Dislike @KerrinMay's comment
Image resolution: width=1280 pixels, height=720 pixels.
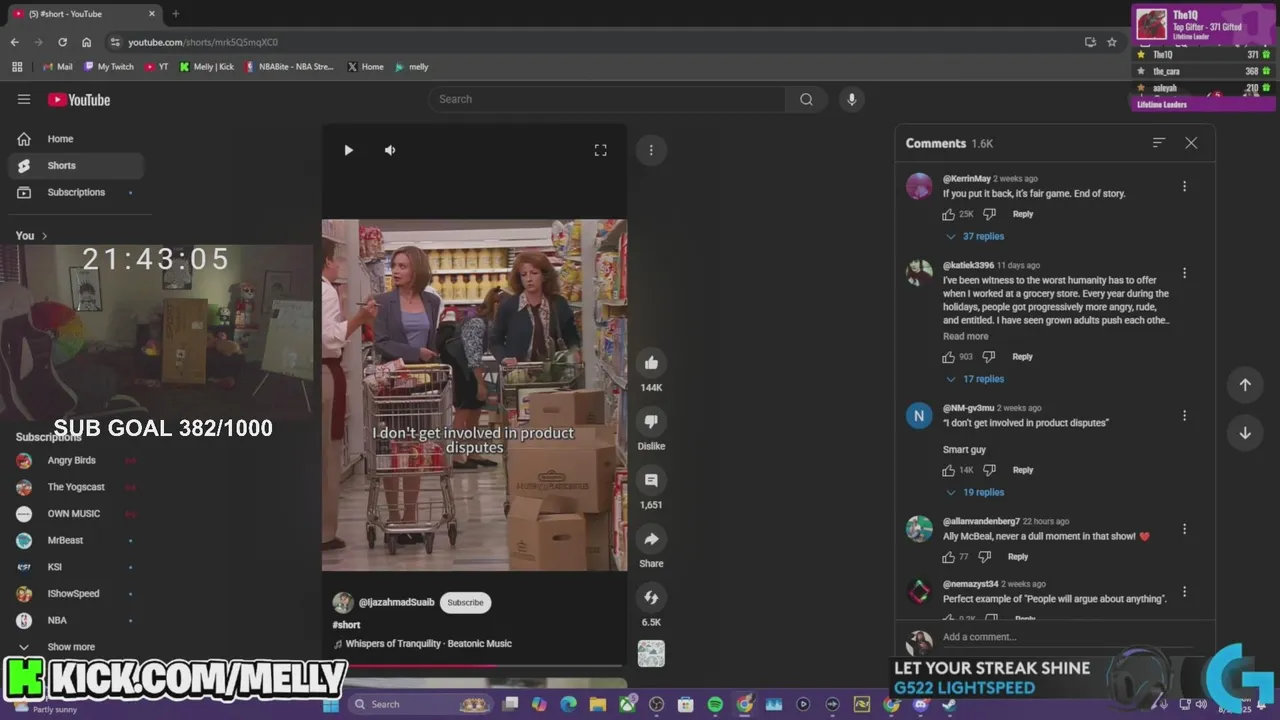(989, 214)
